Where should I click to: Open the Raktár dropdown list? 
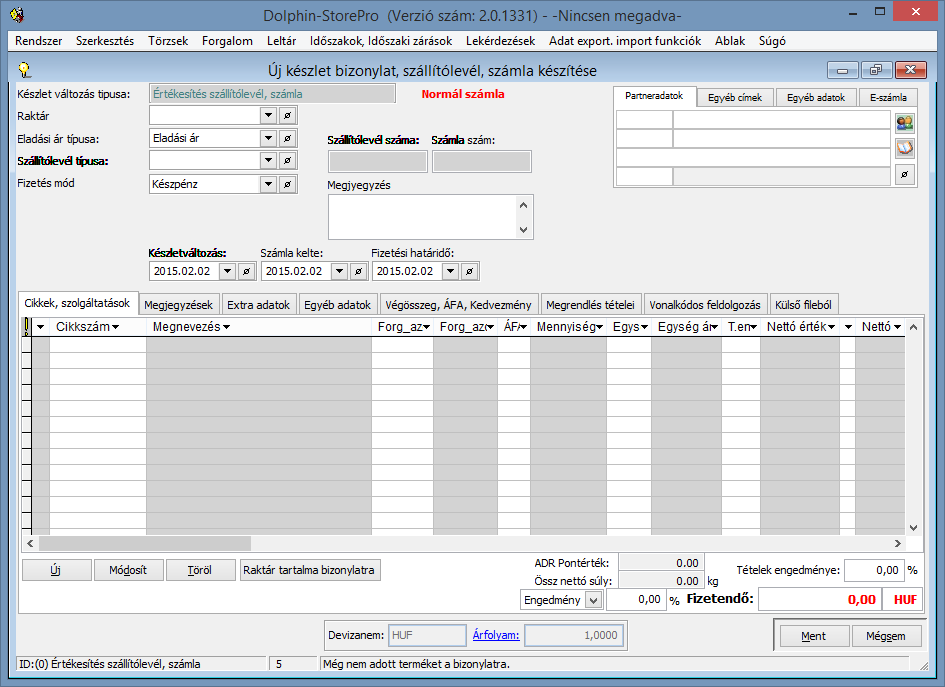267,116
